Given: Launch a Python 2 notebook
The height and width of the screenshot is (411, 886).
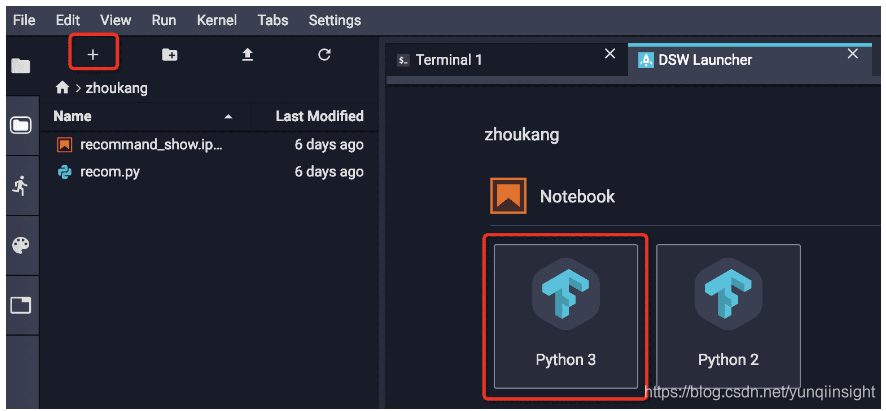Looking at the screenshot, I should click(x=728, y=316).
